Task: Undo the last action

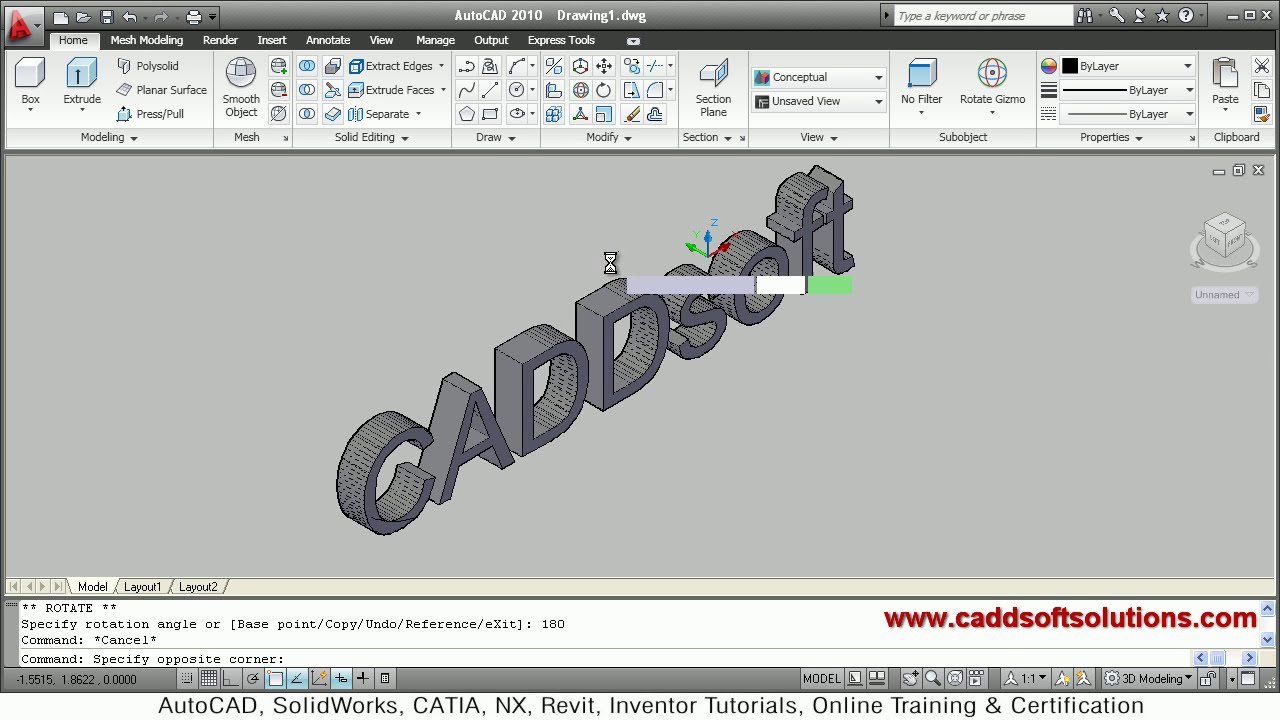Action: 130,17
